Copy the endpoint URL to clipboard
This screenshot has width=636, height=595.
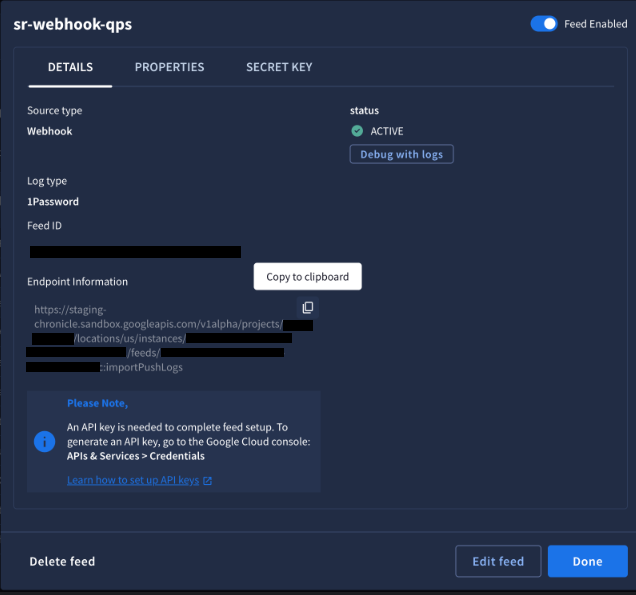pyautogui.click(x=307, y=307)
